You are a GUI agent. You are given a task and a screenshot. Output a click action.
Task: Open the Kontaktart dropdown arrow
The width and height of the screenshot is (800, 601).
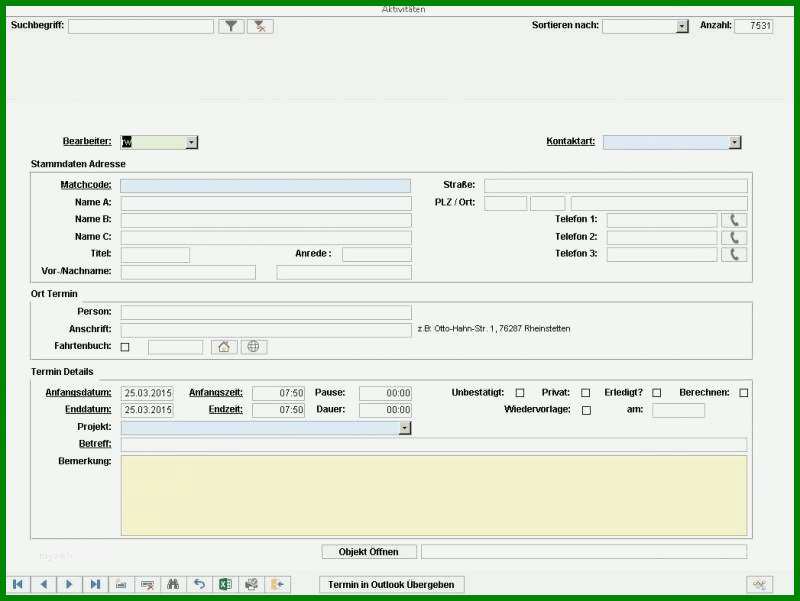point(735,142)
